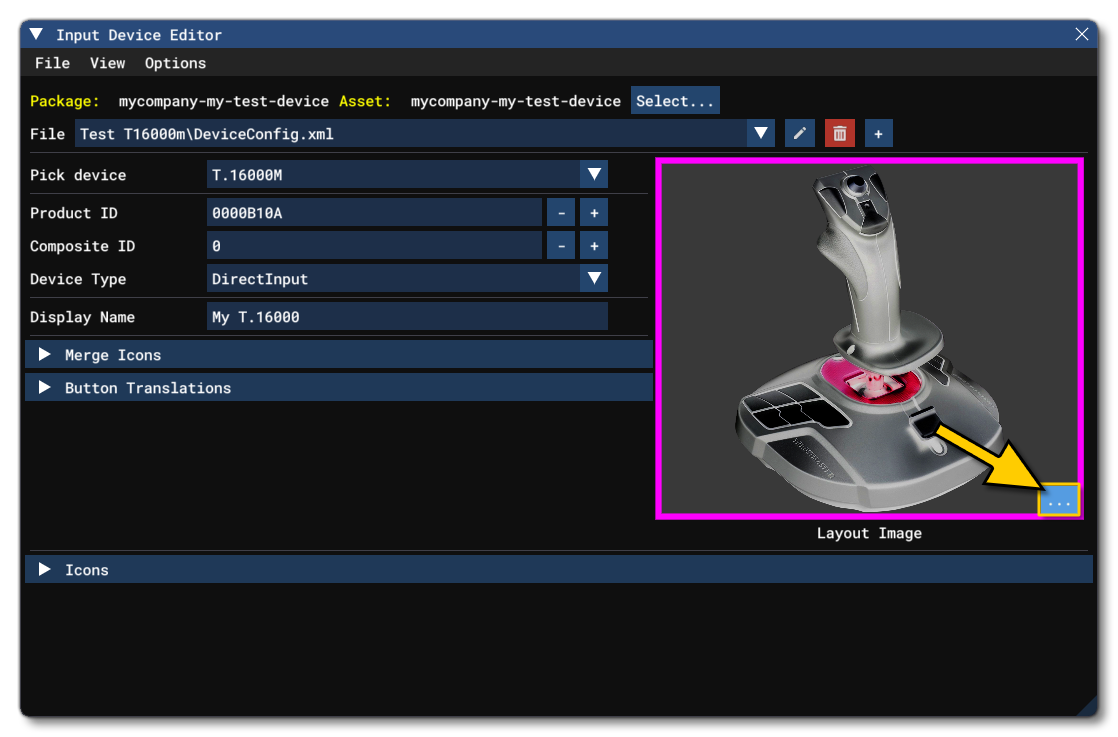This screenshot has width=1118, height=737.
Task: Open the File menu
Action: tap(52, 63)
